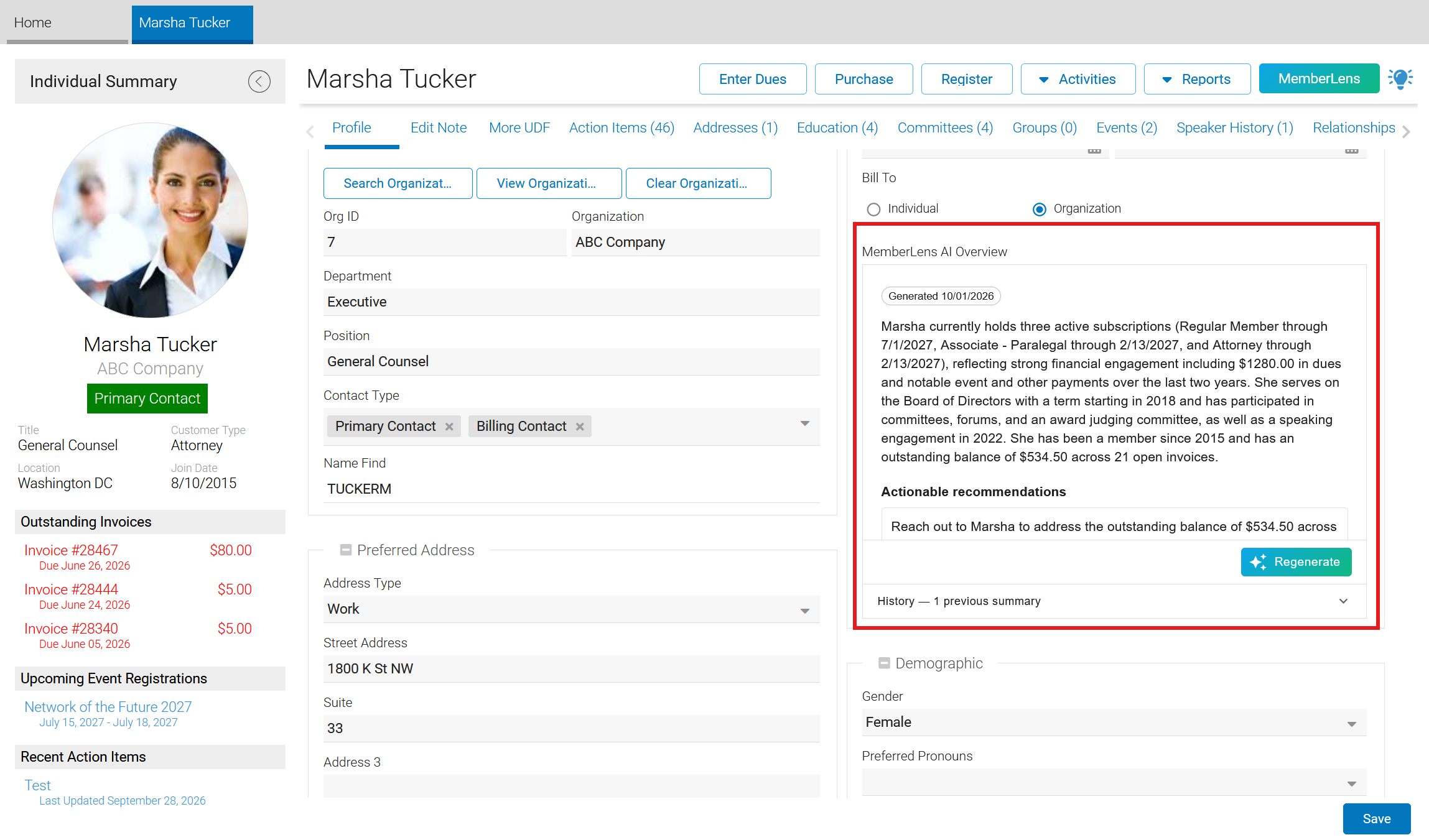Image resolution: width=1429 pixels, height=840 pixels.
Task: Open Network of the Future 2027 link
Action: tap(108, 707)
